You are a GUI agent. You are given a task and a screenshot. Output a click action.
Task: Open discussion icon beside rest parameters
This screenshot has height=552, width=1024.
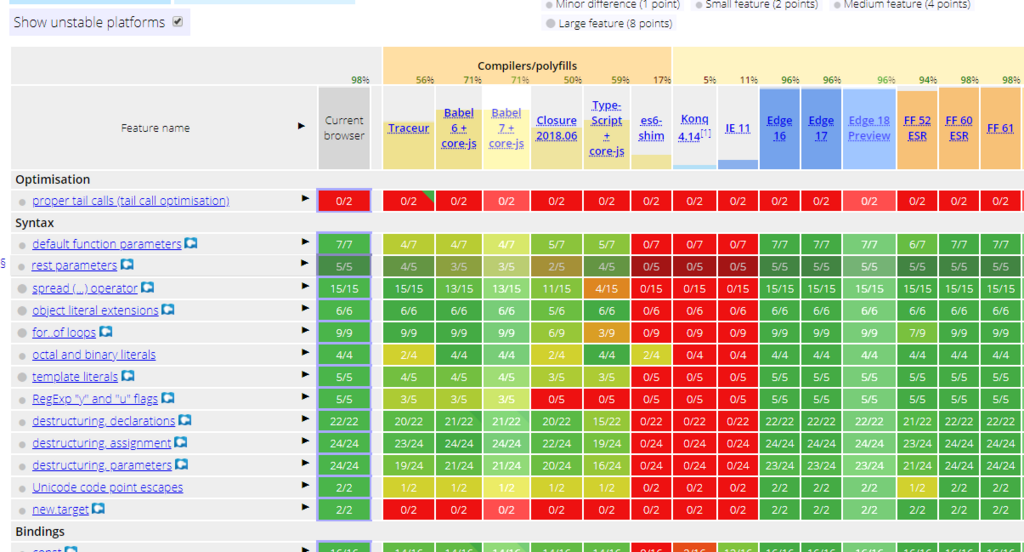[127, 265]
